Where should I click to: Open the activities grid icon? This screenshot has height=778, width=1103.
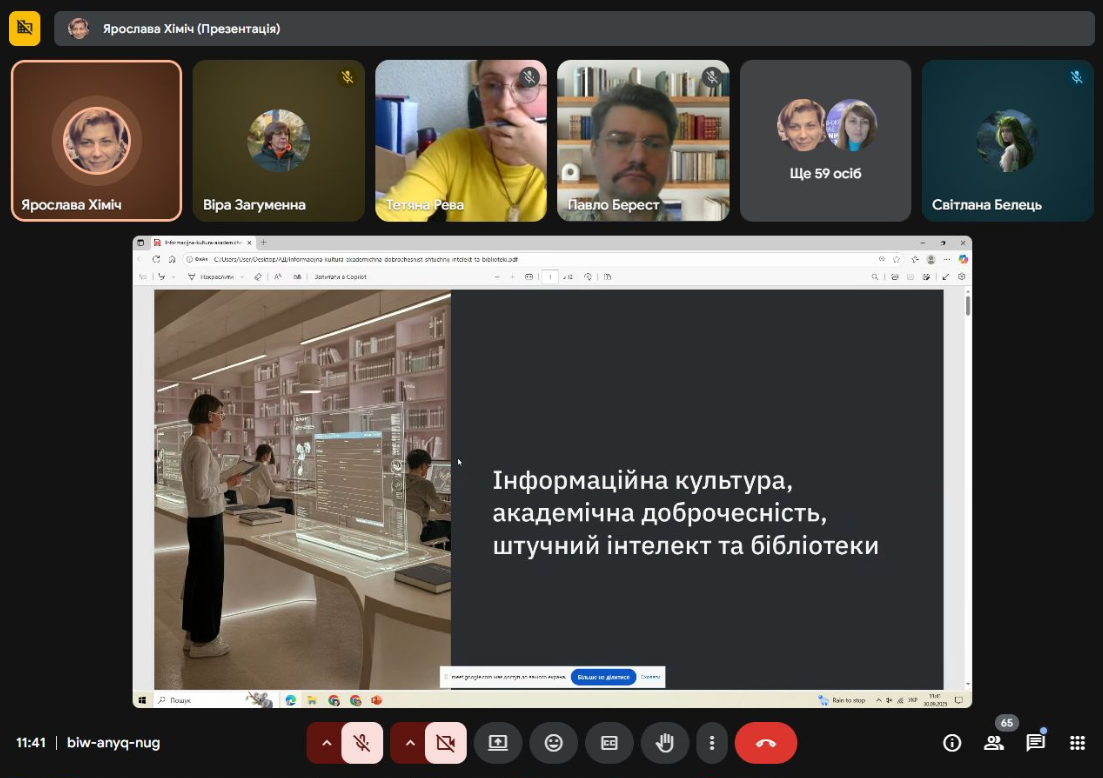click(1077, 743)
